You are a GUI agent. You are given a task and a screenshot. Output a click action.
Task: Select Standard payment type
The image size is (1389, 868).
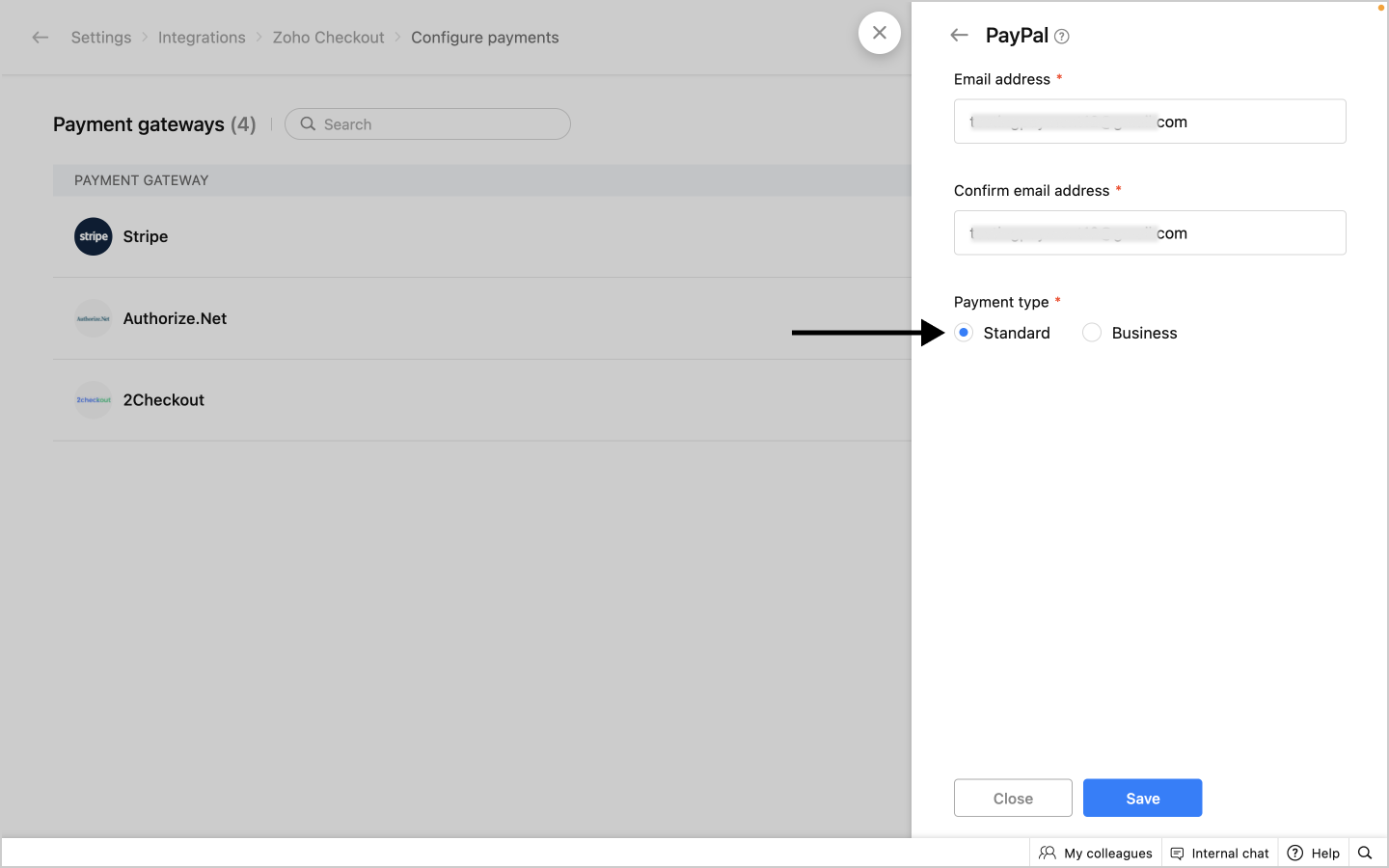[x=964, y=333]
